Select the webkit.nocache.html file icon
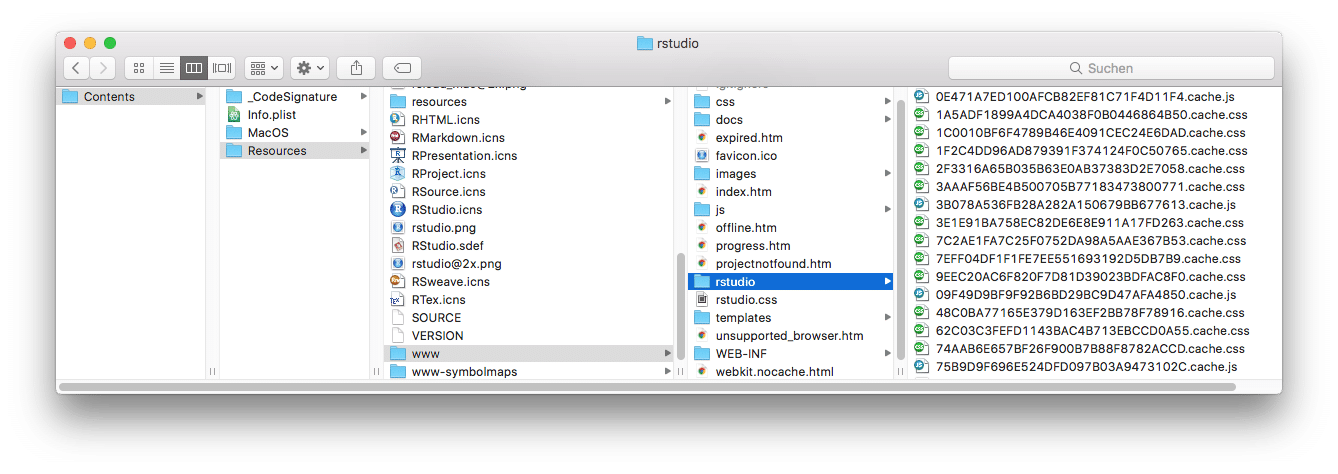The image size is (1338, 474). pos(702,372)
